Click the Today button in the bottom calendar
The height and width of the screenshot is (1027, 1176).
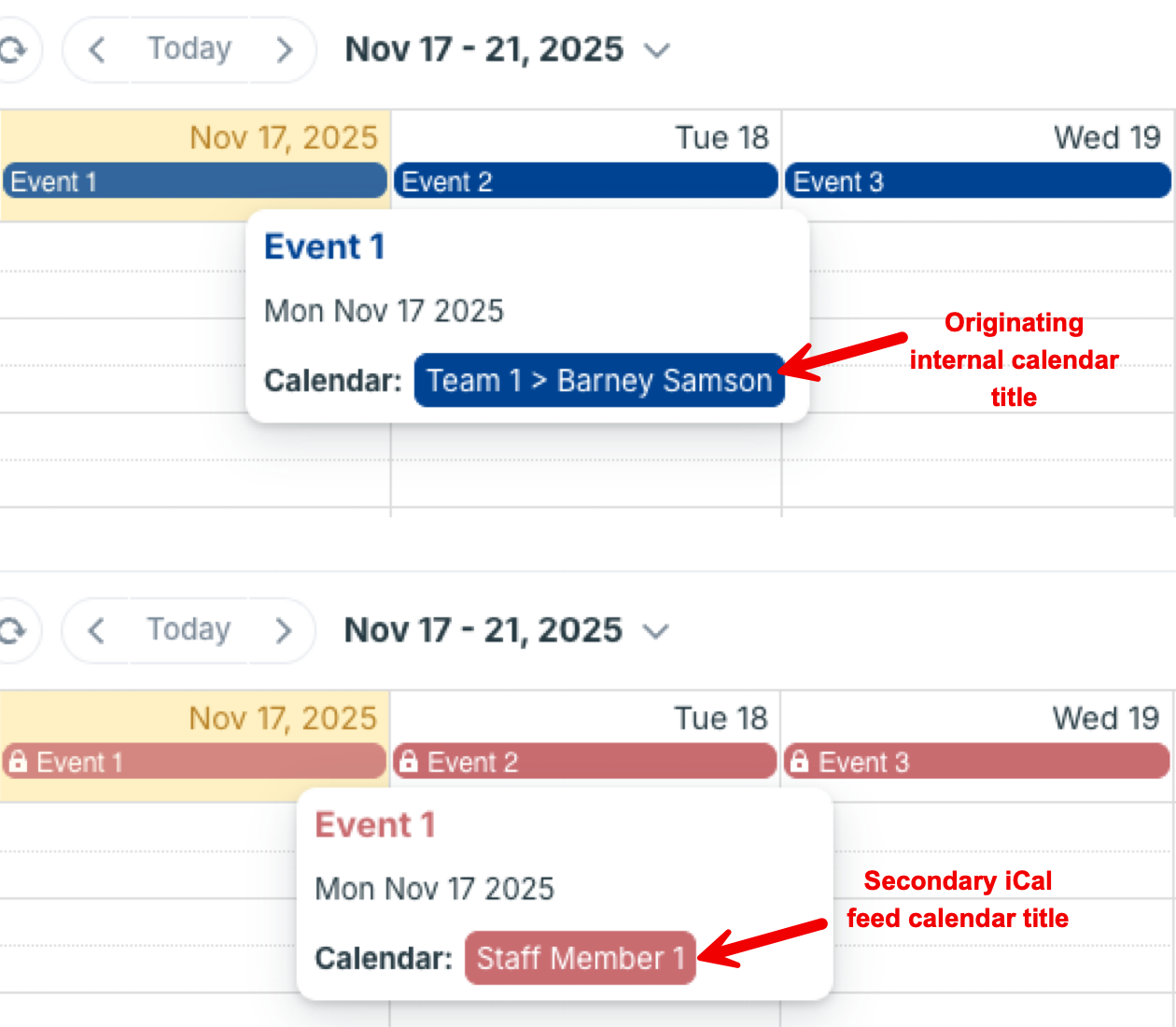tap(189, 630)
